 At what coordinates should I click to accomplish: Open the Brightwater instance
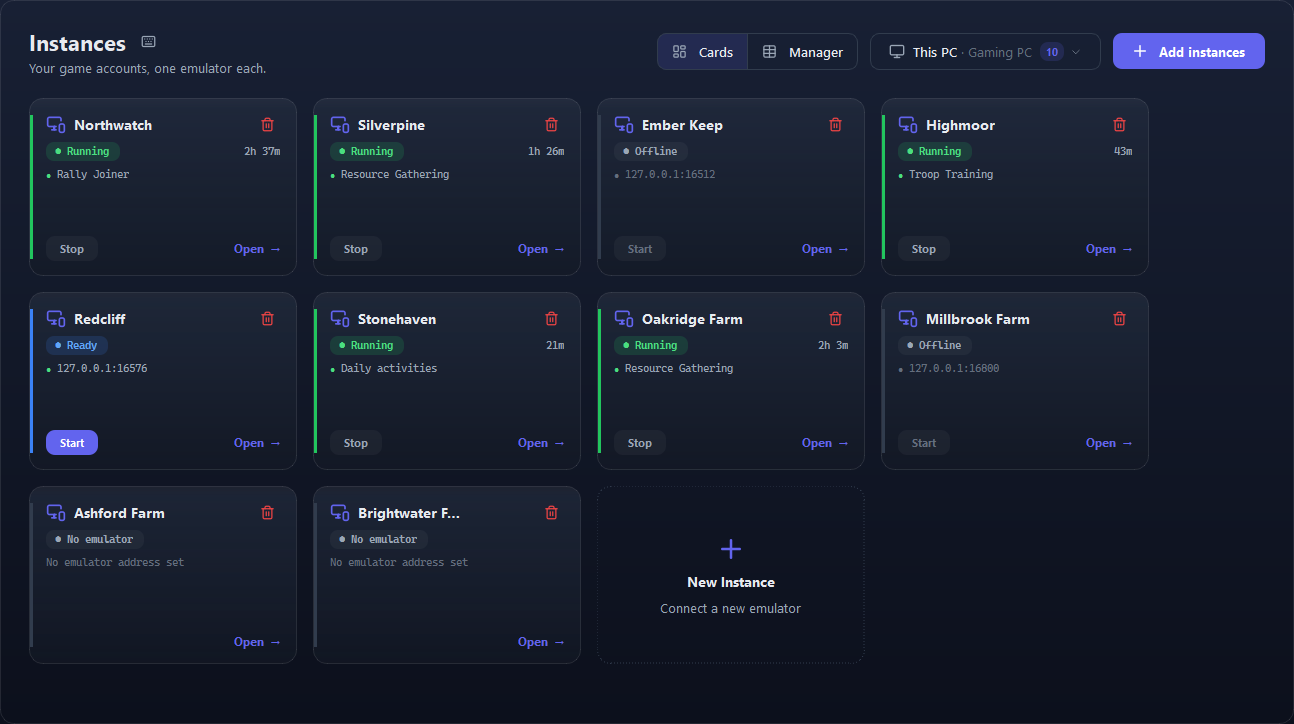pos(541,642)
